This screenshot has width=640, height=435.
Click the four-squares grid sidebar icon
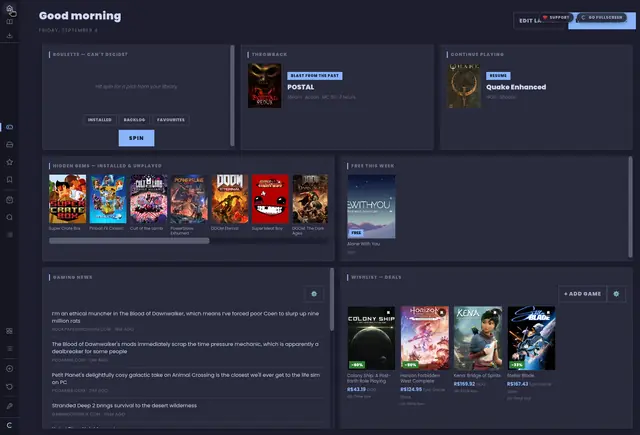pyautogui.click(x=9, y=331)
